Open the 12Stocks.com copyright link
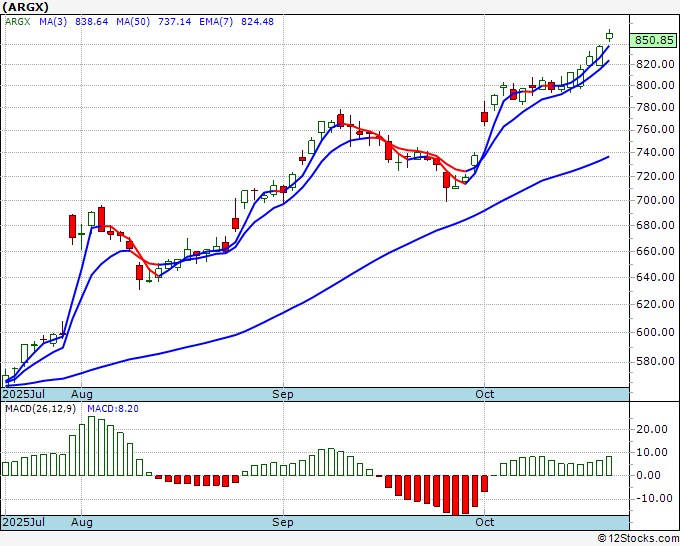The width and height of the screenshot is (680, 546). [x=638, y=538]
